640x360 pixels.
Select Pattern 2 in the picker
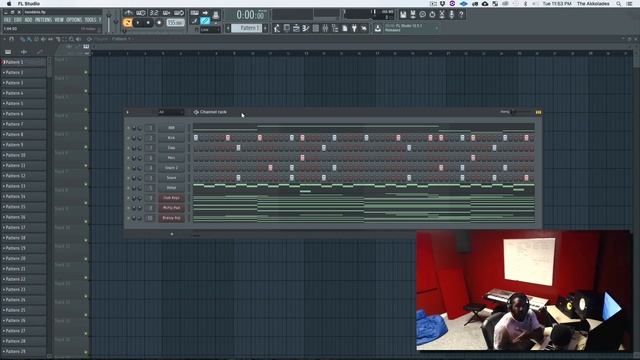24,72
